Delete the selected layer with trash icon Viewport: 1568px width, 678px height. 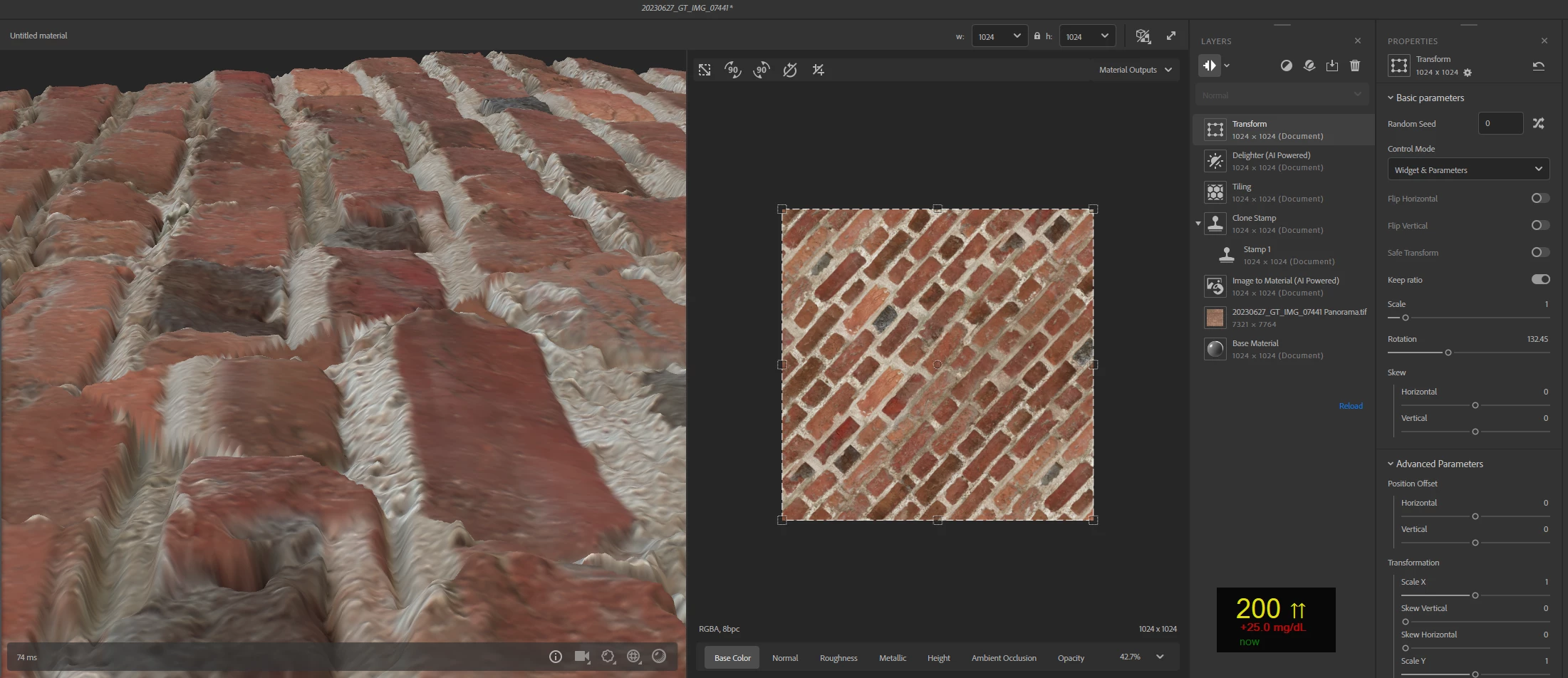1355,66
